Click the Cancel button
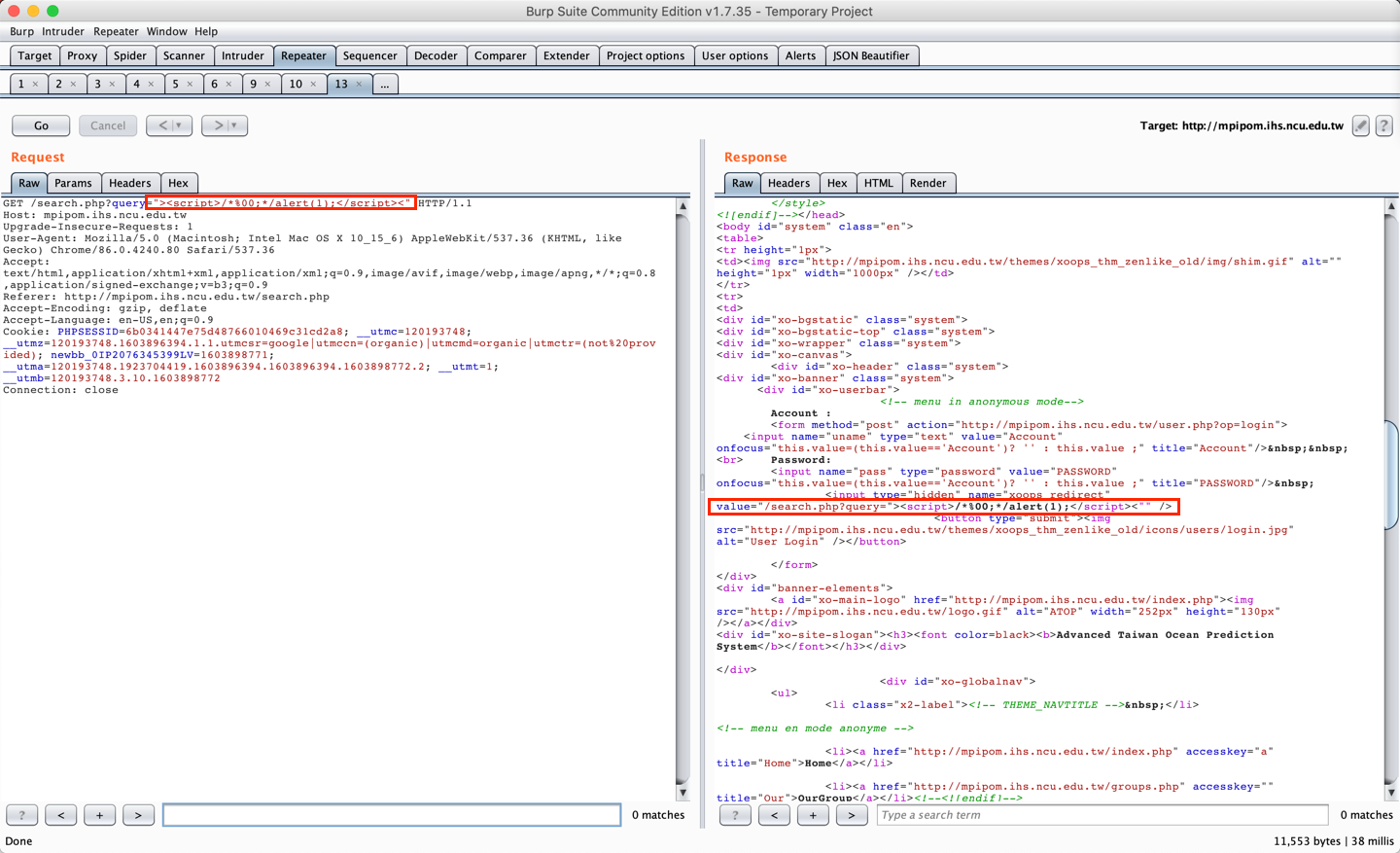 [108, 125]
